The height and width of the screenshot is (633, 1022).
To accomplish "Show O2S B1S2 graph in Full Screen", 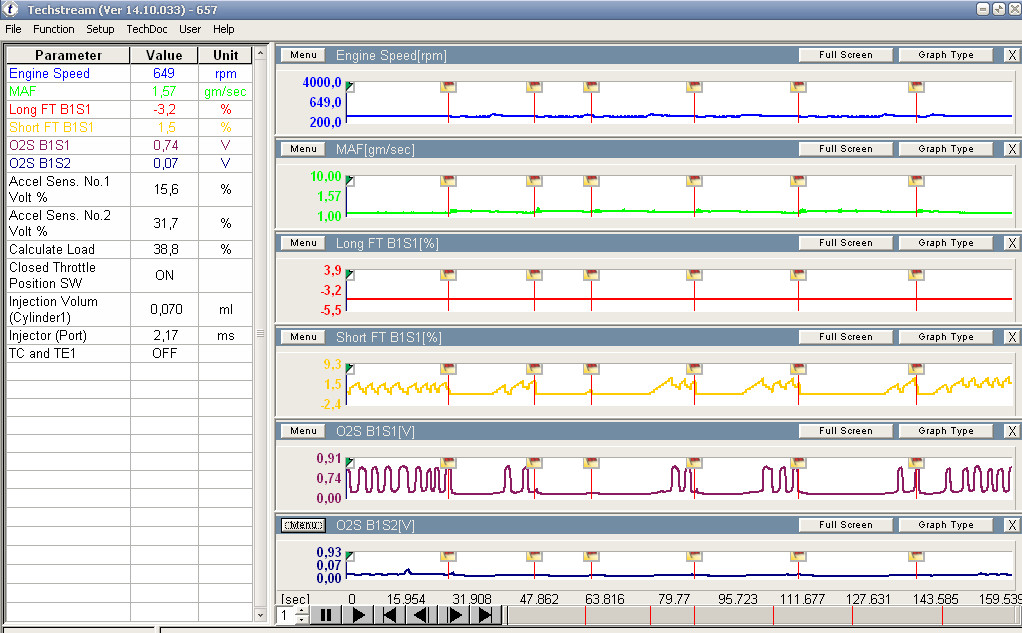I will tap(845, 525).
